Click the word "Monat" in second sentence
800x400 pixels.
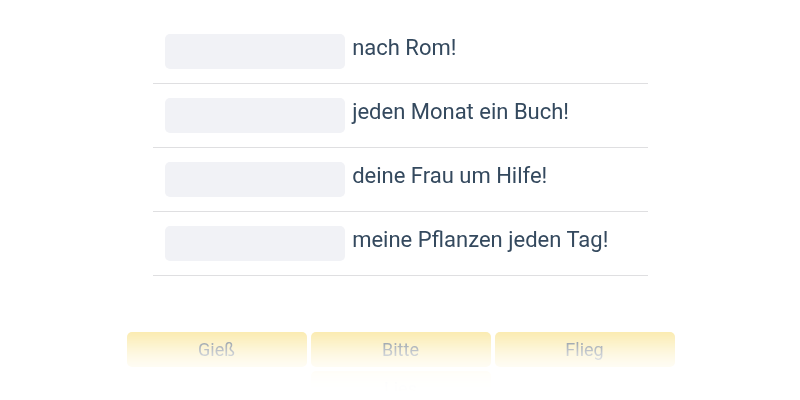click(443, 112)
